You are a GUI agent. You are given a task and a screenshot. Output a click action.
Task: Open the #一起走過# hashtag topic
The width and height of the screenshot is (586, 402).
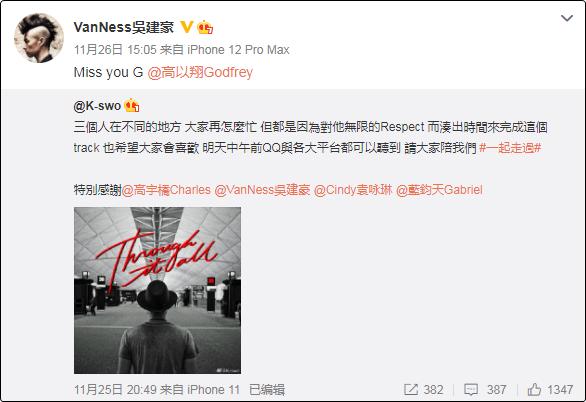point(510,148)
